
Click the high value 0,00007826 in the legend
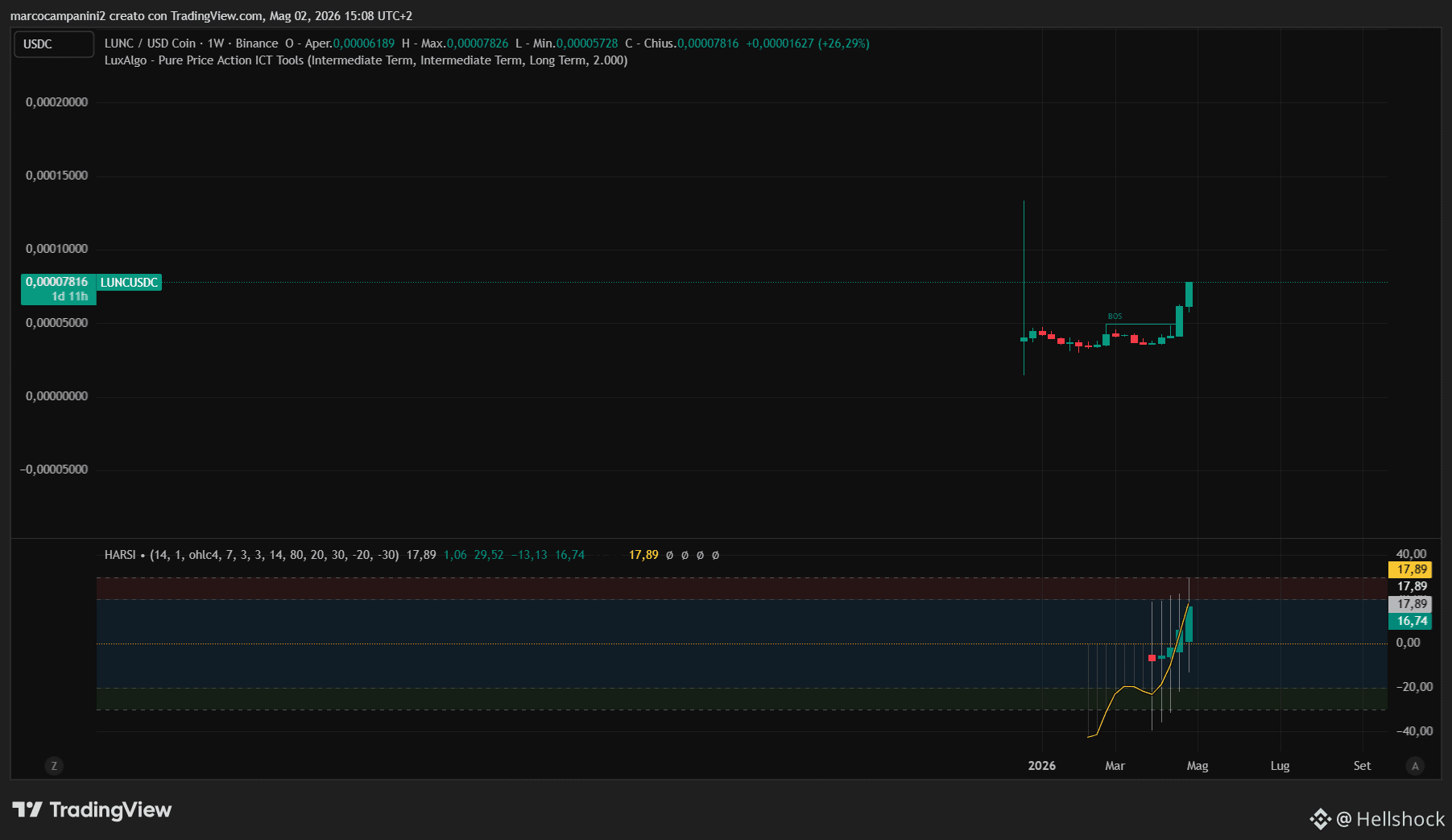click(x=478, y=43)
